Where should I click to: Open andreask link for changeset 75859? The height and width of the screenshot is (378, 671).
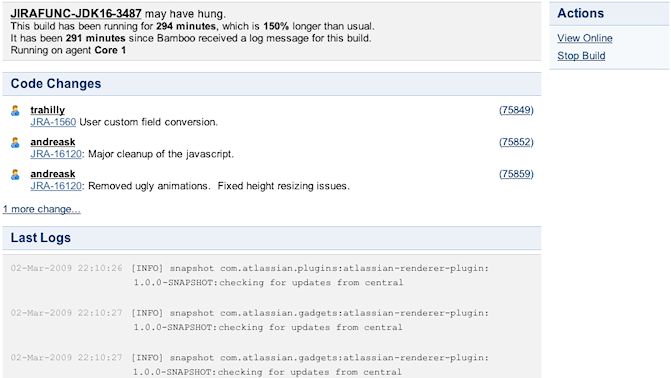coord(53,174)
